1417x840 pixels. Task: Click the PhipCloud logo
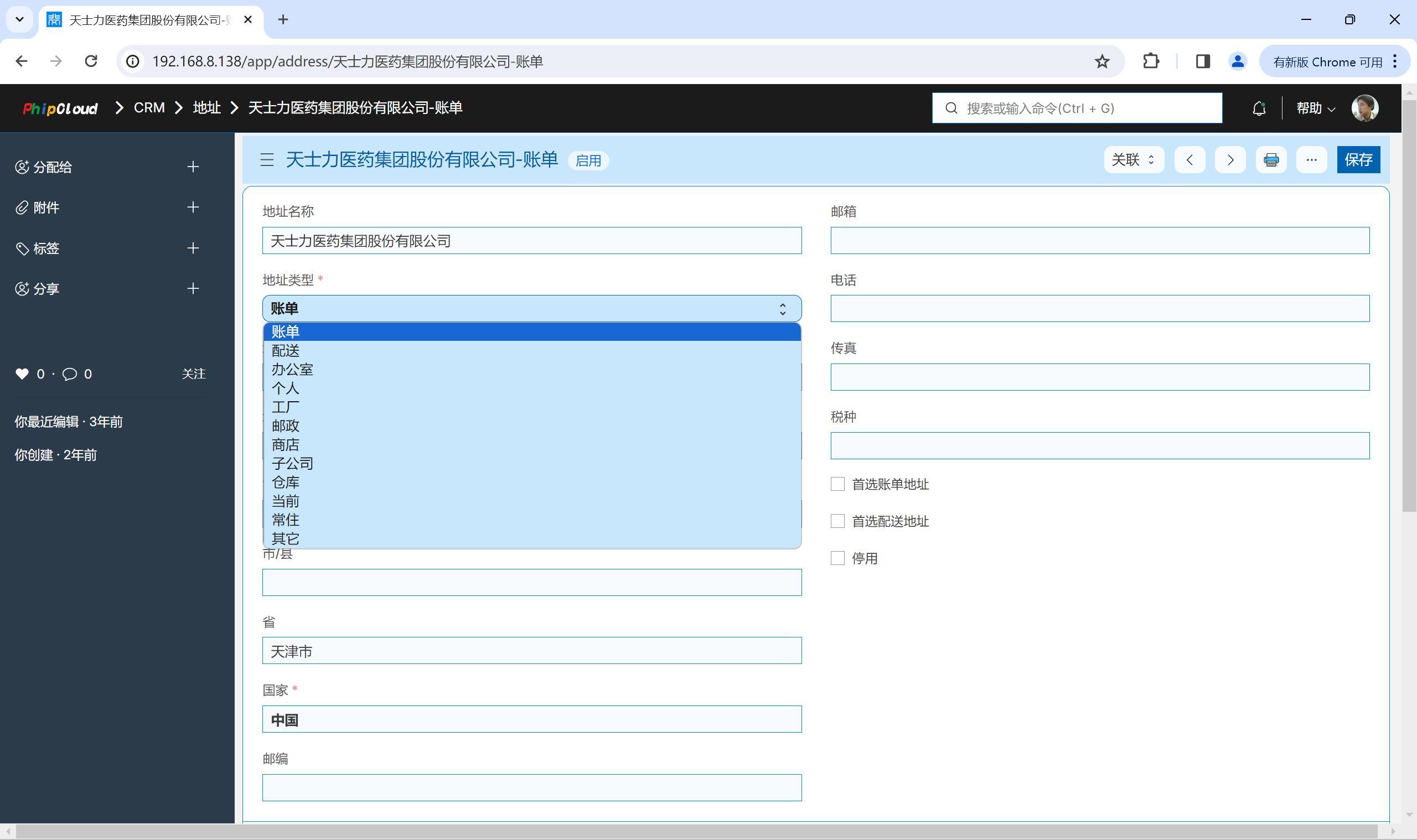[60, 108]
